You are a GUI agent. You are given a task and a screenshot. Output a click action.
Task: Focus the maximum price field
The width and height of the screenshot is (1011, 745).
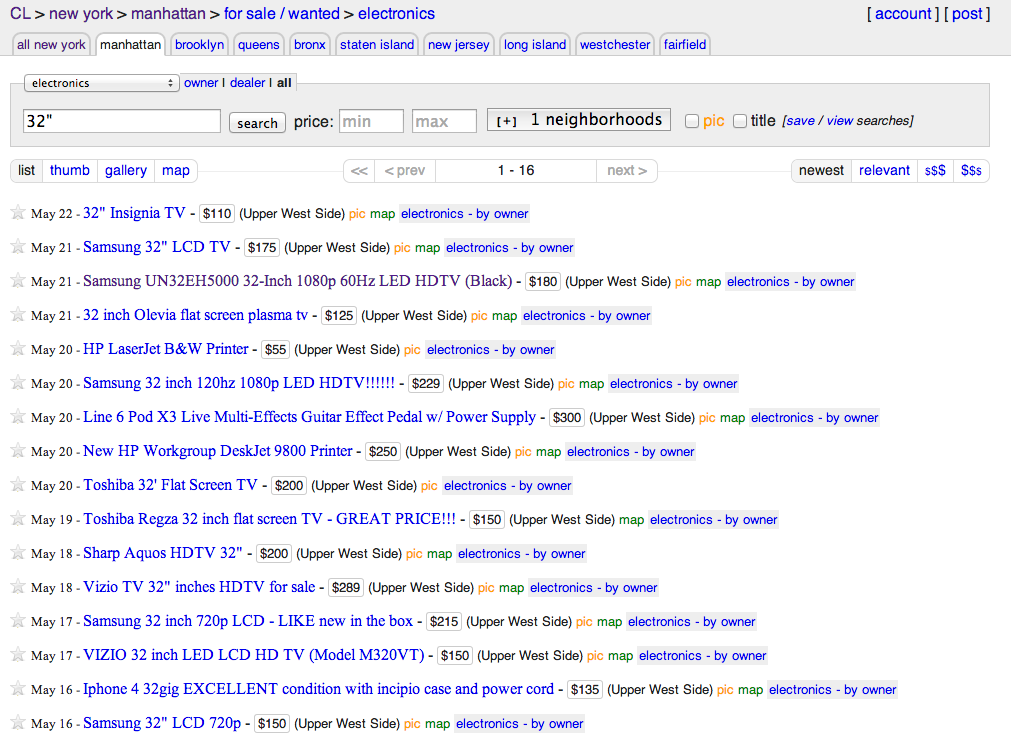(x=444, y=121)
